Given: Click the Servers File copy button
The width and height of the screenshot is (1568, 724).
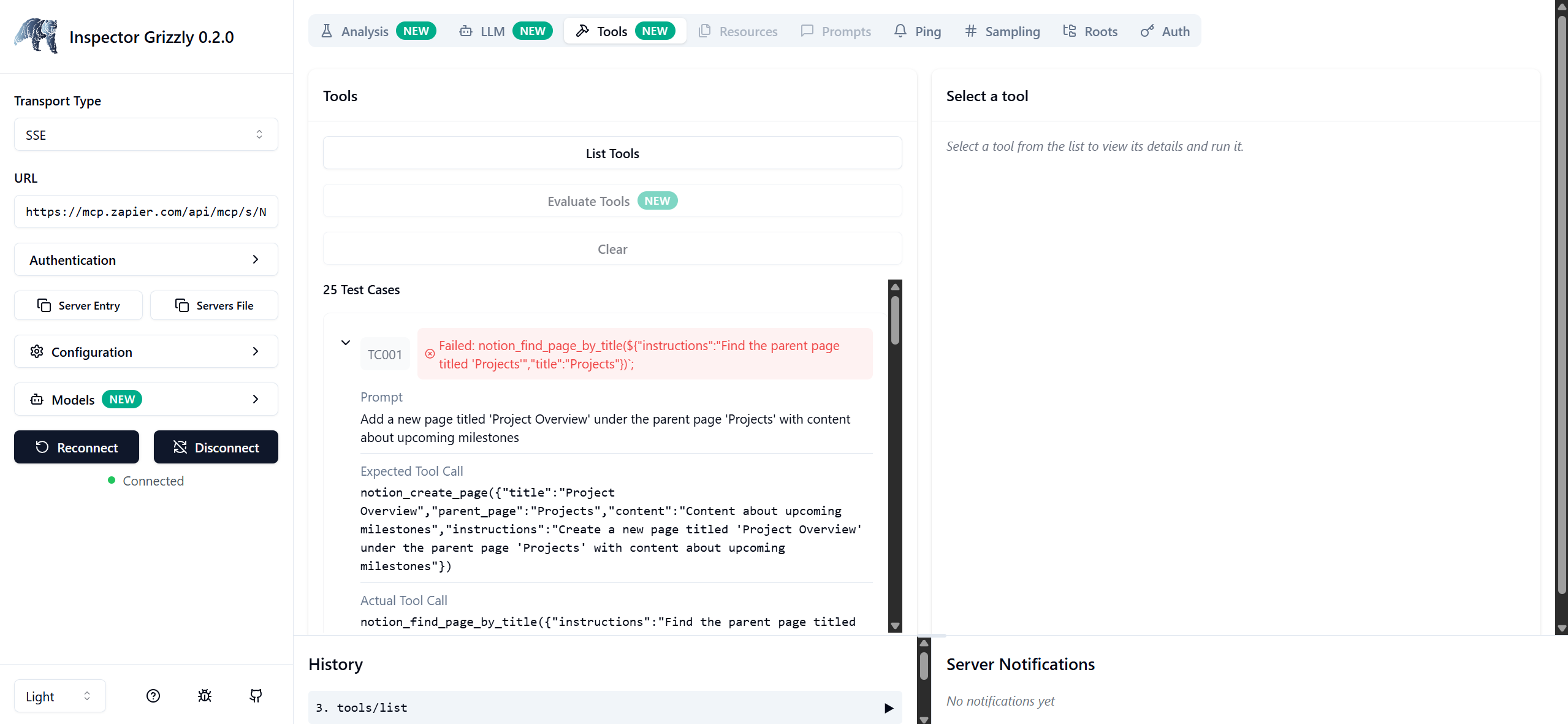Looking at the screenshot, I should (x=214, y=305).
